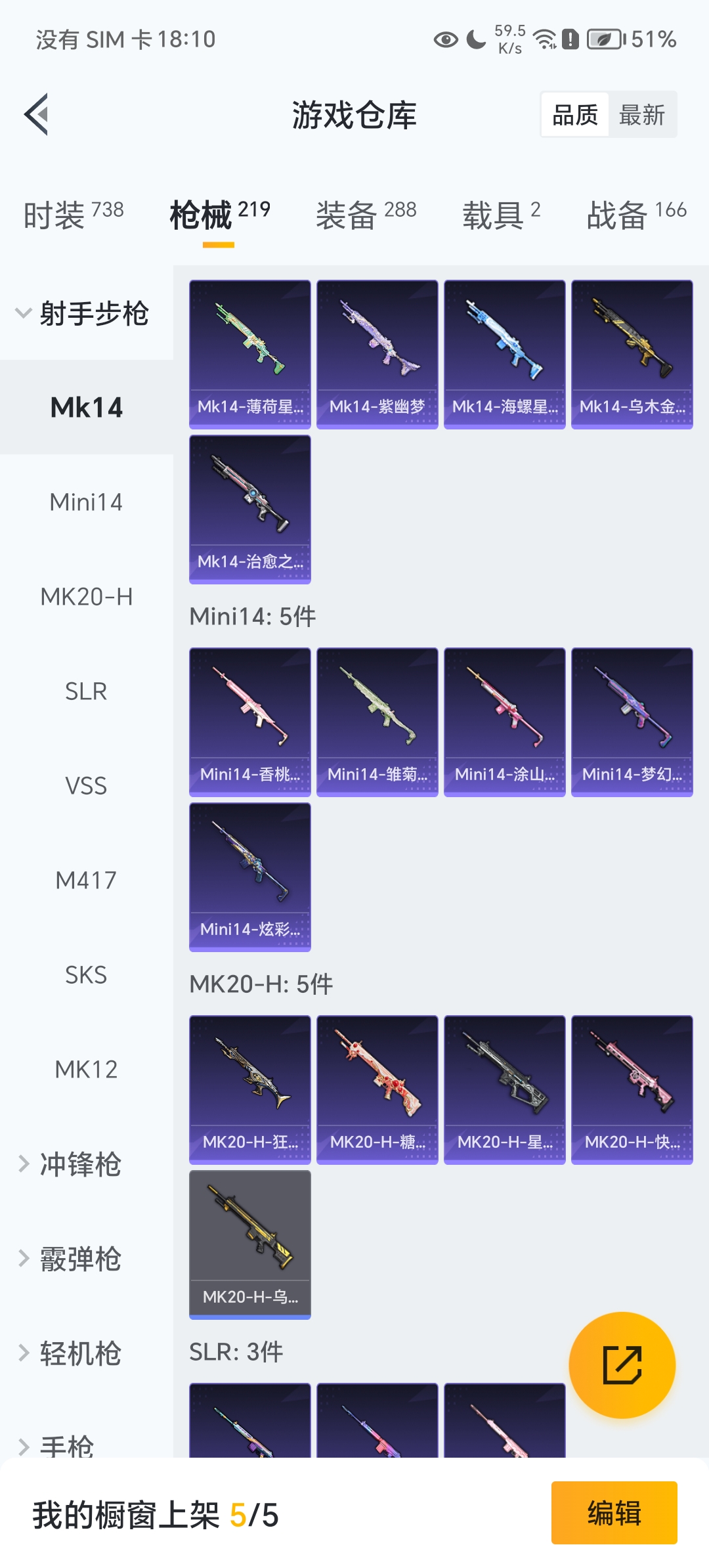This screenshot has height=1568, width=709.
Task: Switch to the 装备 288 tab
Action: point(366,215)
